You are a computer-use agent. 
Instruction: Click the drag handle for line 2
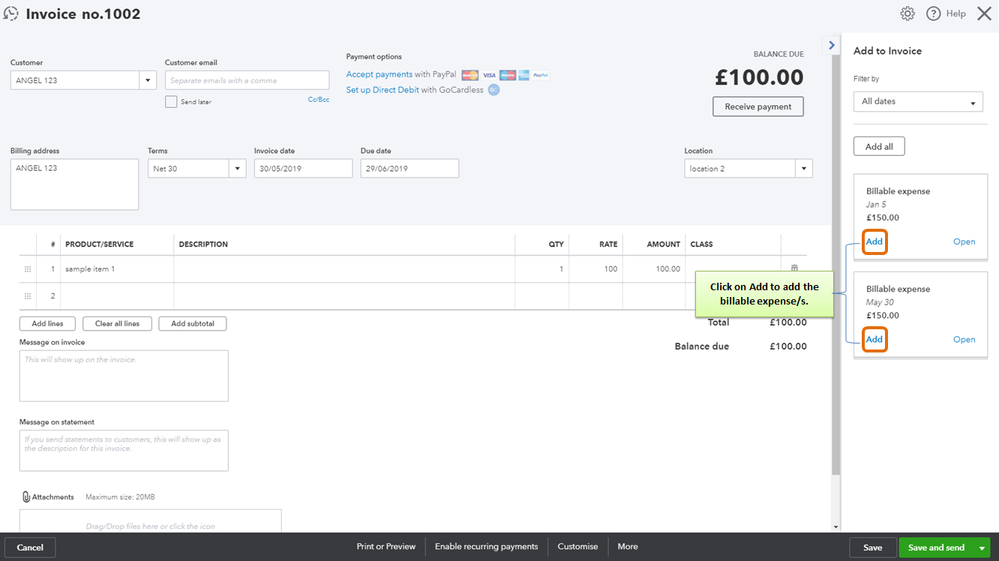point(27,296)
